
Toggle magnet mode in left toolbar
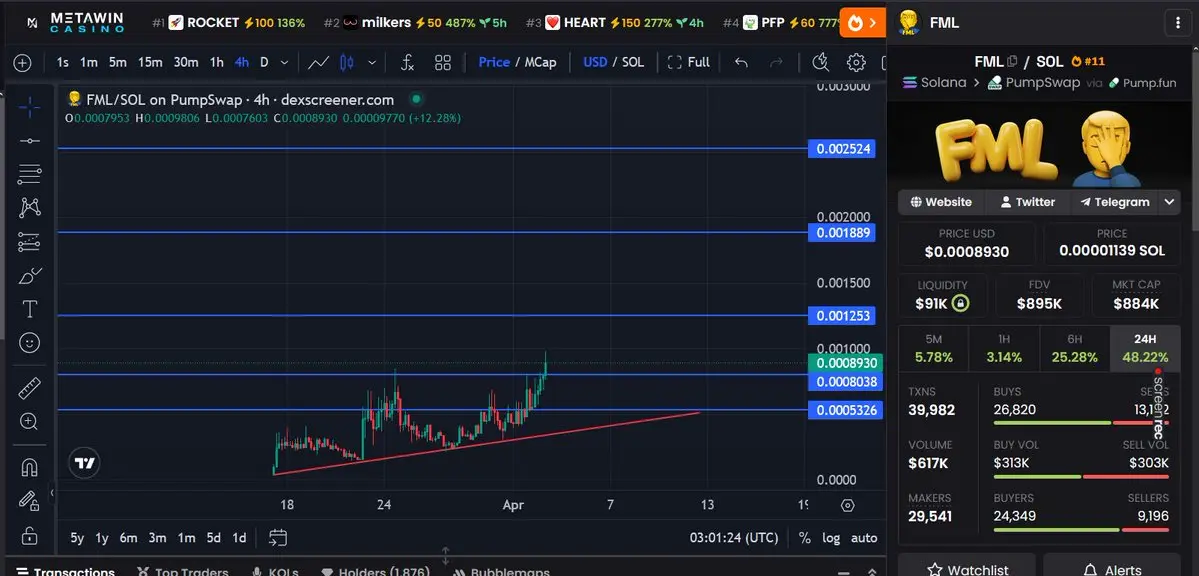point(29,467)
